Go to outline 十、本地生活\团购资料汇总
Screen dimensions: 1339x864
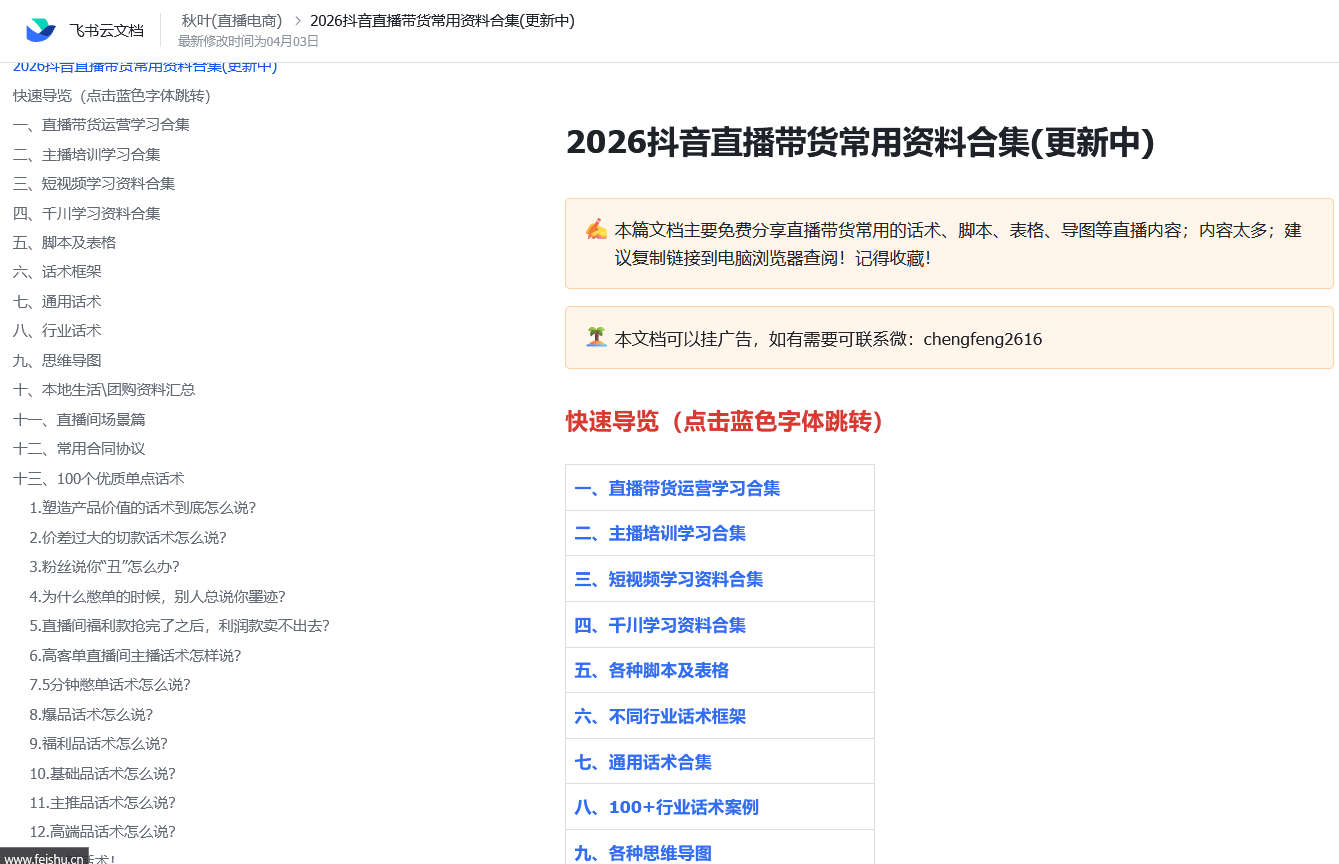(104, 390)
